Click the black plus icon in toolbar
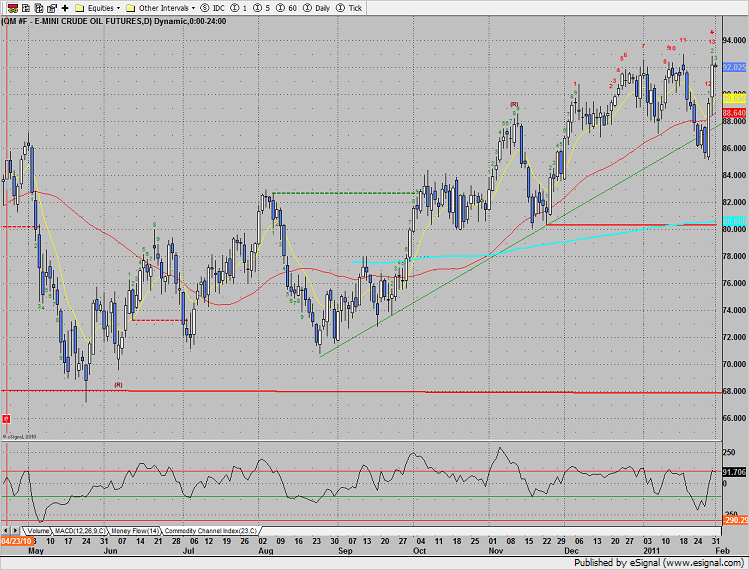 pyautogui.click(x=65, y=8)
